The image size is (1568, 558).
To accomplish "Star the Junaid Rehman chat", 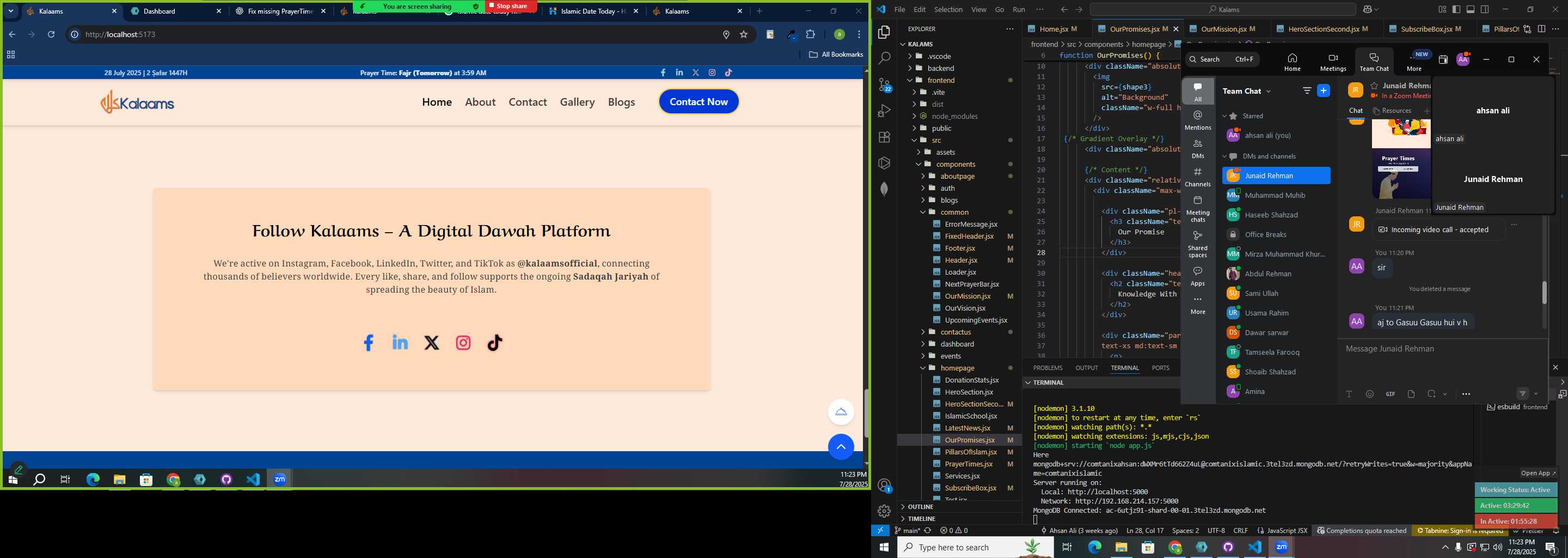I will [x=1374, y=86].
